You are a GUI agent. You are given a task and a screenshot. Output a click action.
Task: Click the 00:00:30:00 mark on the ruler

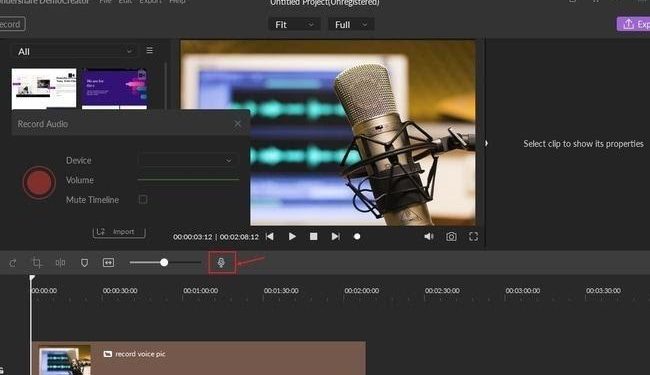(x=120, y=291)
